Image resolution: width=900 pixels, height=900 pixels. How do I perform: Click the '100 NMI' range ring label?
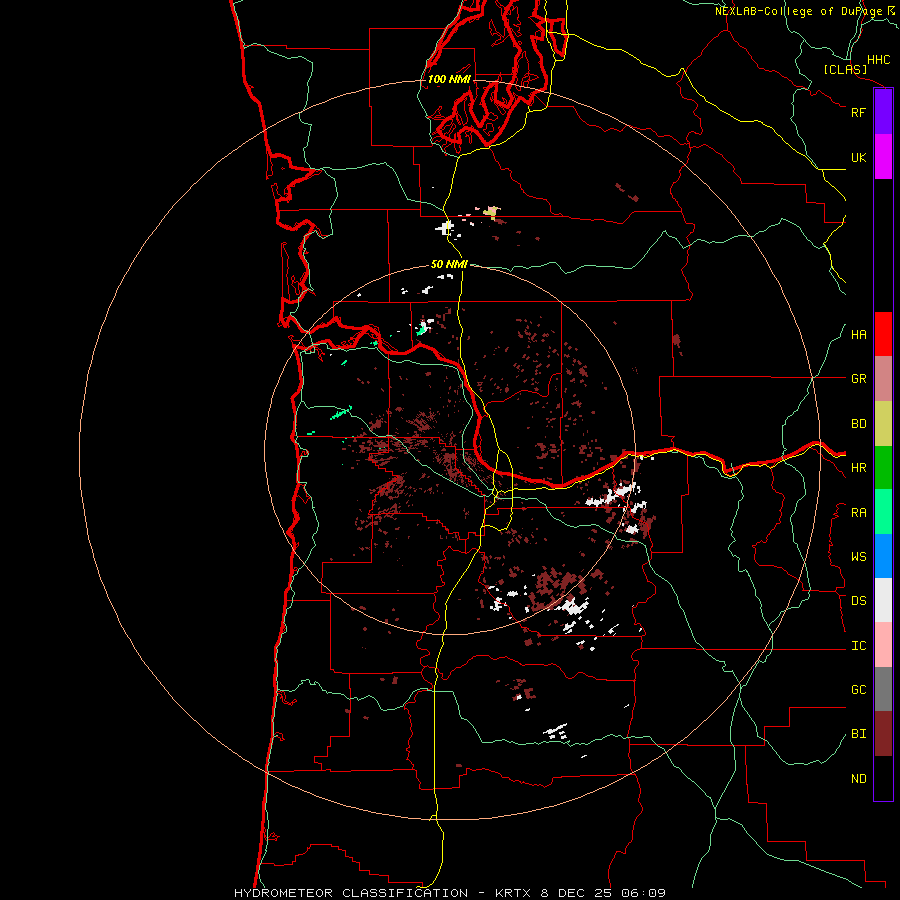click(449, 79)
